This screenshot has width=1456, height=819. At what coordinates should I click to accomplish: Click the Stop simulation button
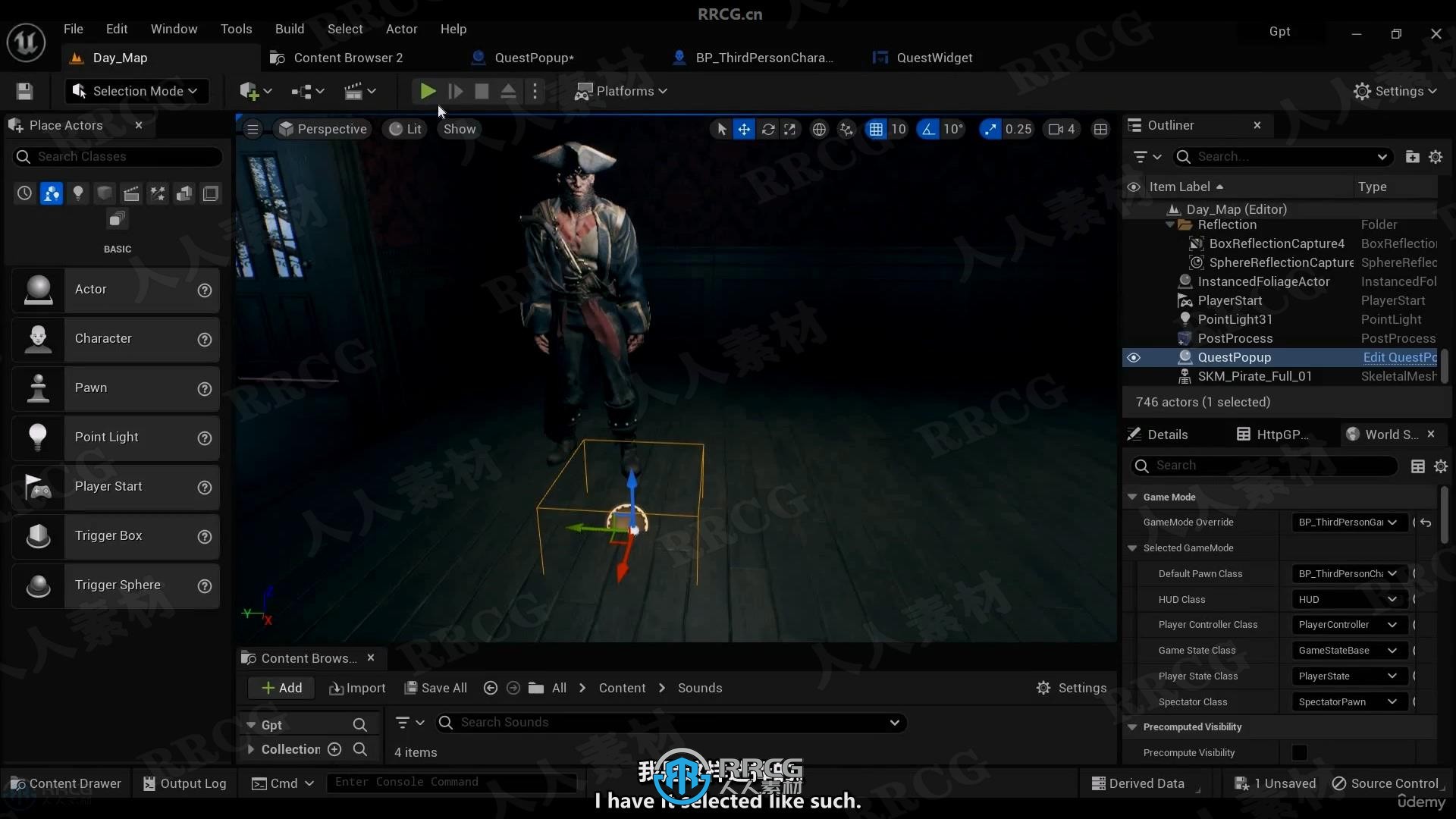482,91
